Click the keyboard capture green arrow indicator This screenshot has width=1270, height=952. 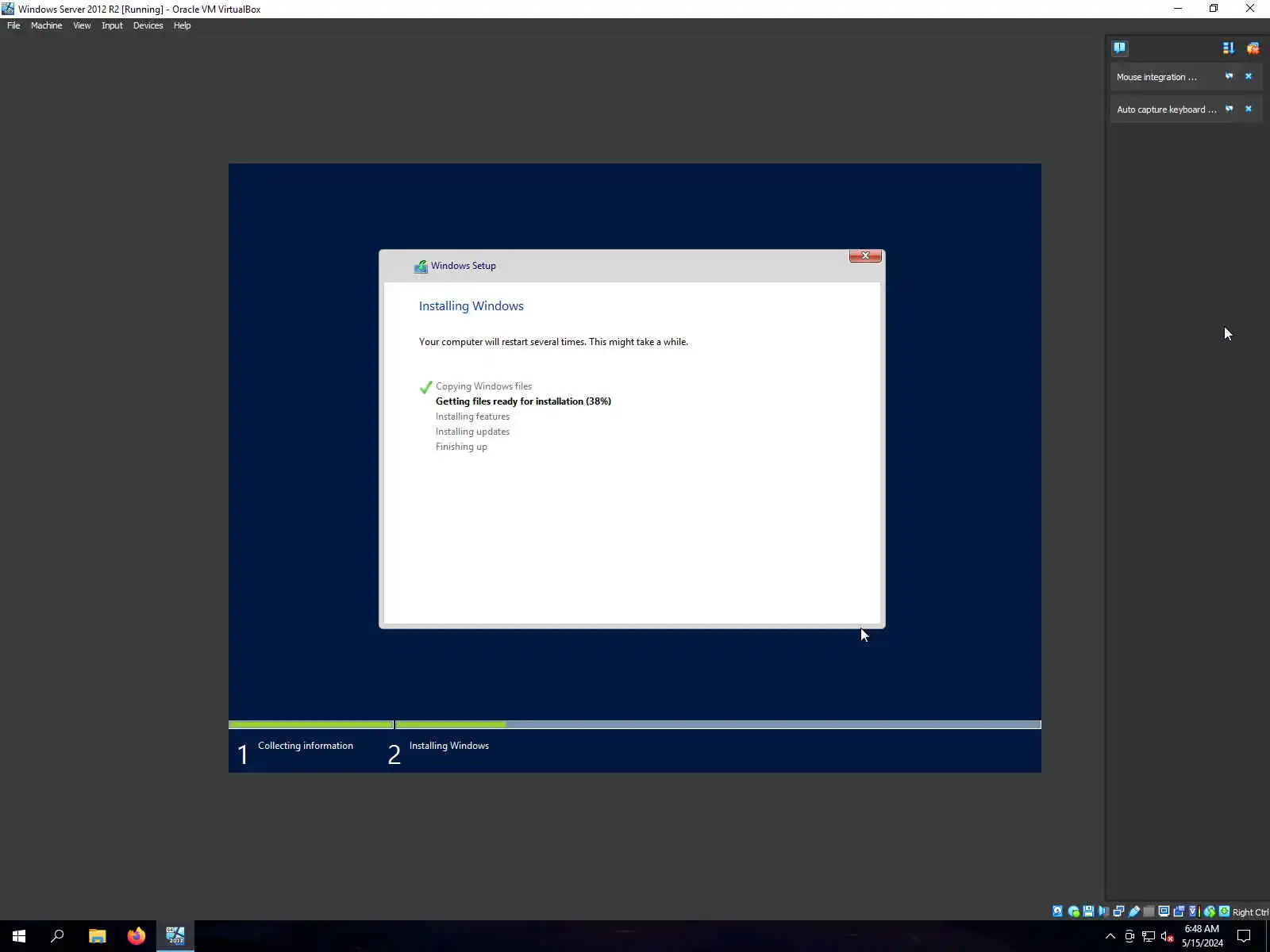(1224, 912)
